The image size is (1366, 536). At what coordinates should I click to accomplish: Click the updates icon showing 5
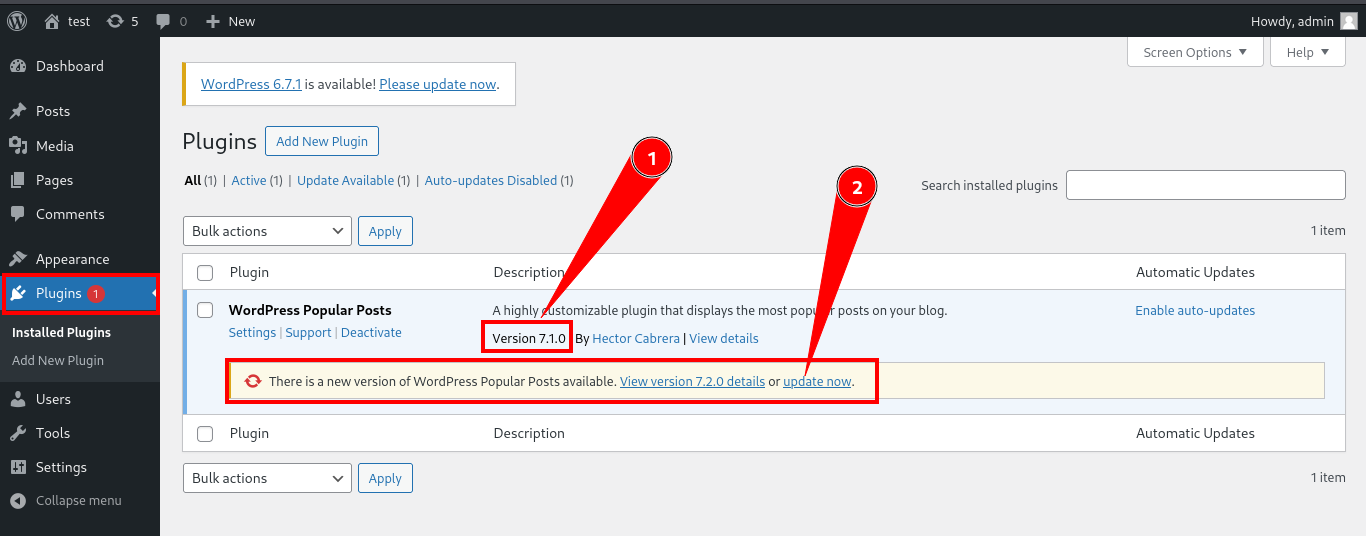pyautogui.click(x=116, y=21)
